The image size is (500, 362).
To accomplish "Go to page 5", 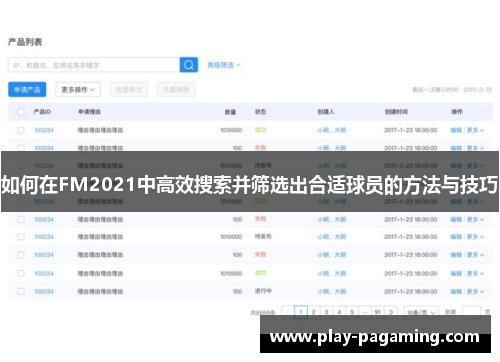I will click(352, 312).
